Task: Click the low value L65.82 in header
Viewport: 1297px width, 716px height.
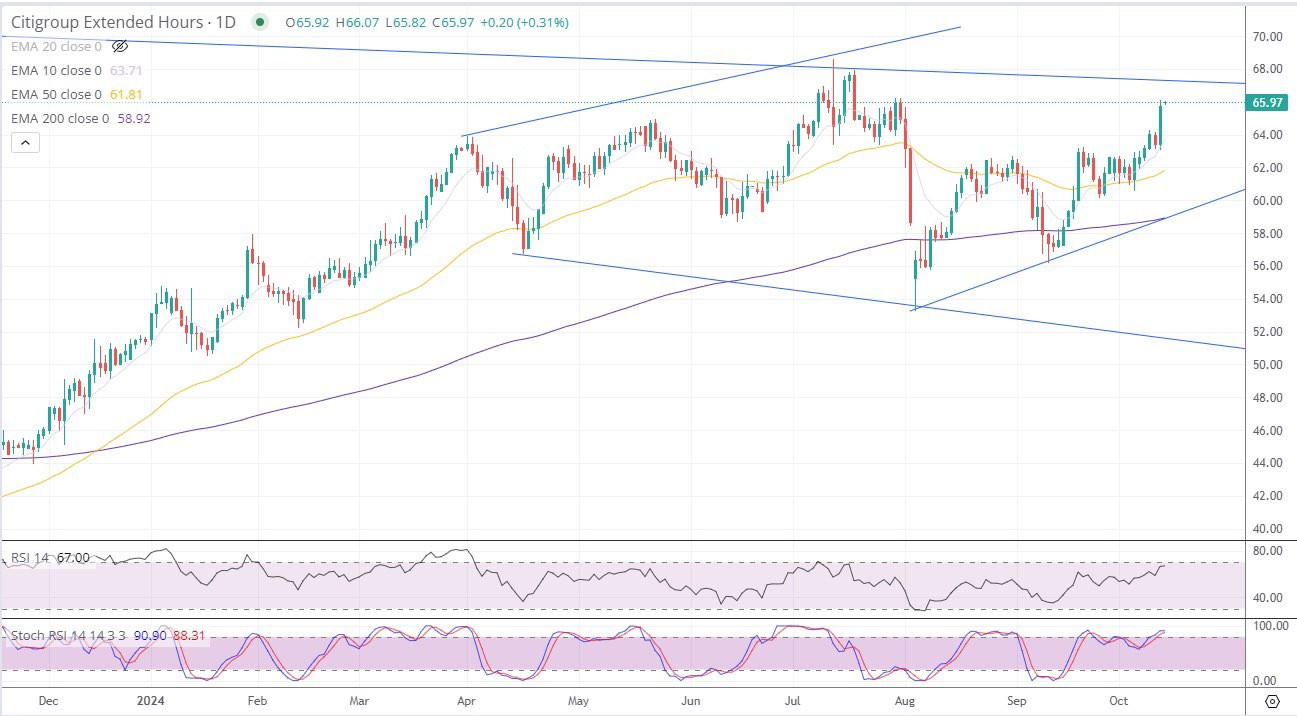Action: [405, 22]
